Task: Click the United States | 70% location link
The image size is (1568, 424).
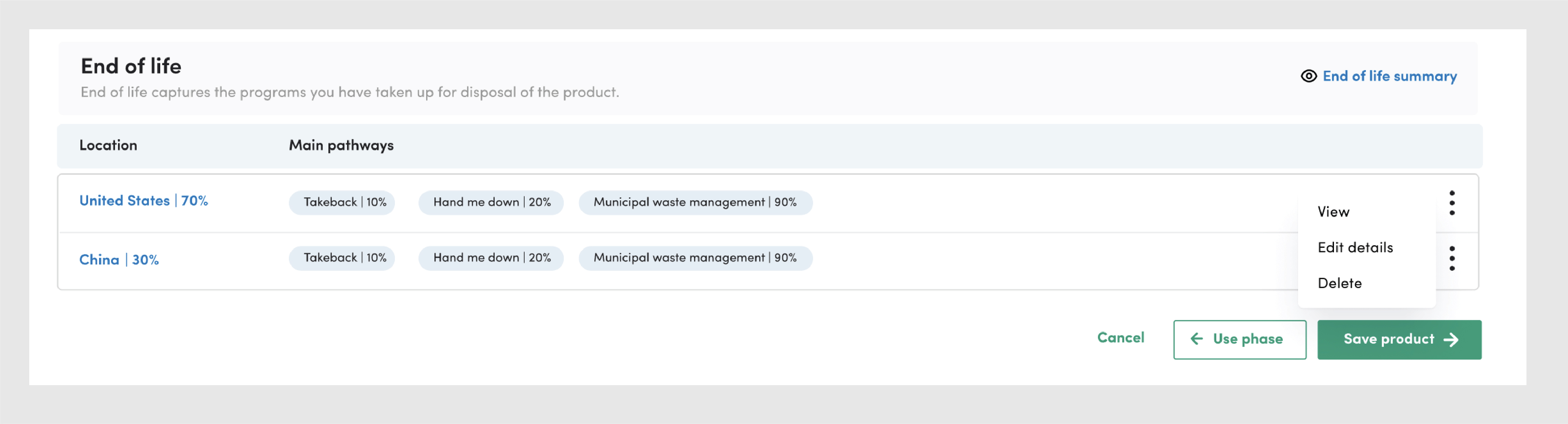Action: click(144, 201)
